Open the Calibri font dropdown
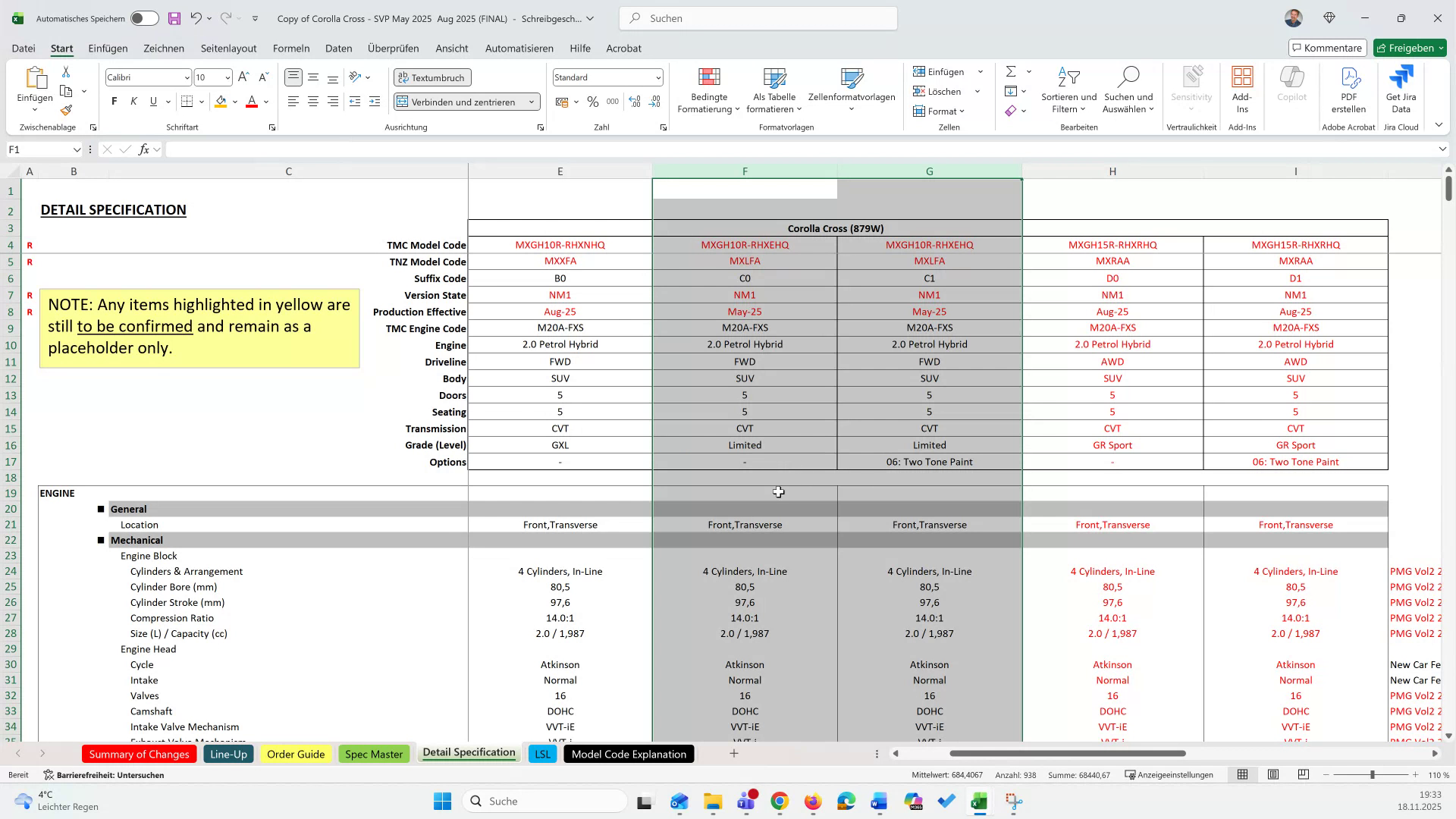The width and height of the screenshot is (1456, 819). [x=187, y=77]
